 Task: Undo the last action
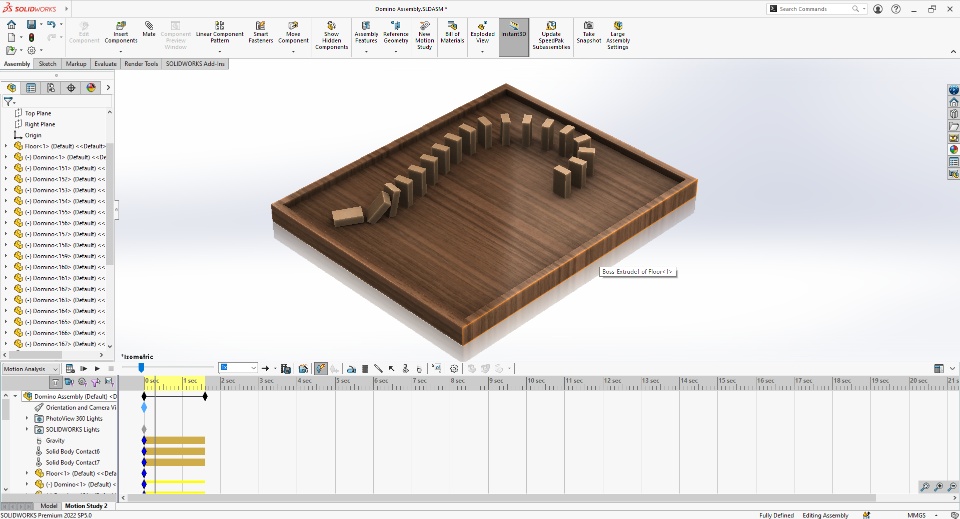point(51,24)
